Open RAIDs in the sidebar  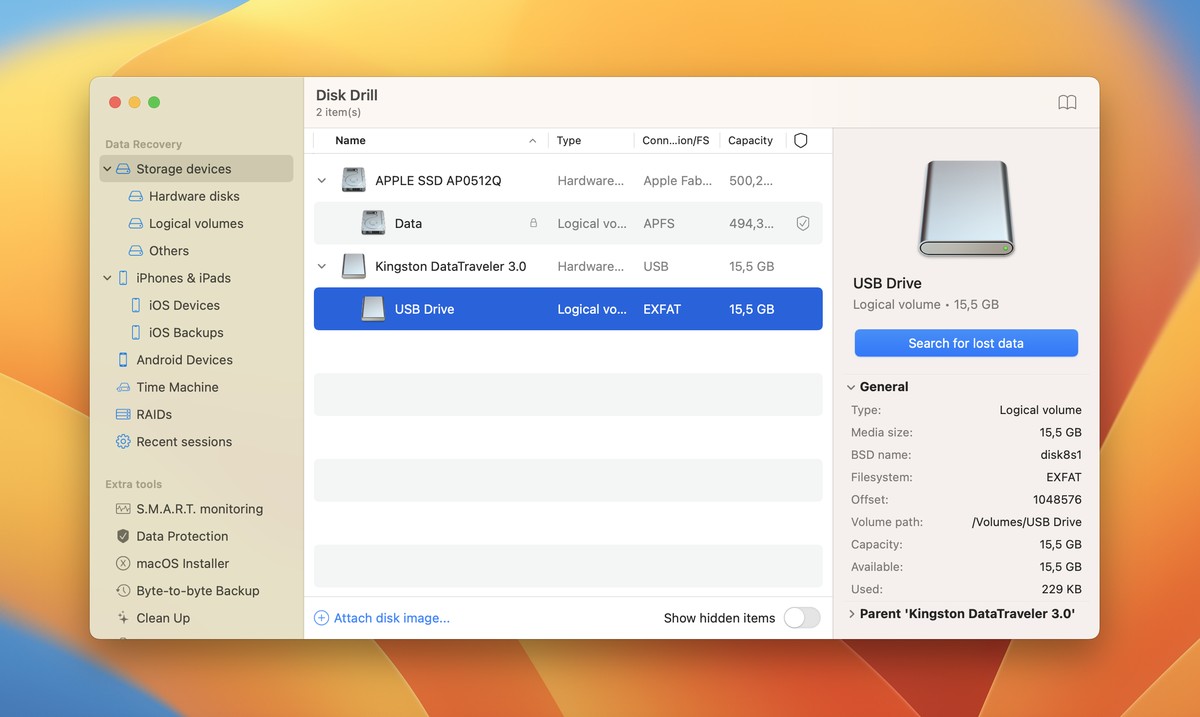pos(154,414)
